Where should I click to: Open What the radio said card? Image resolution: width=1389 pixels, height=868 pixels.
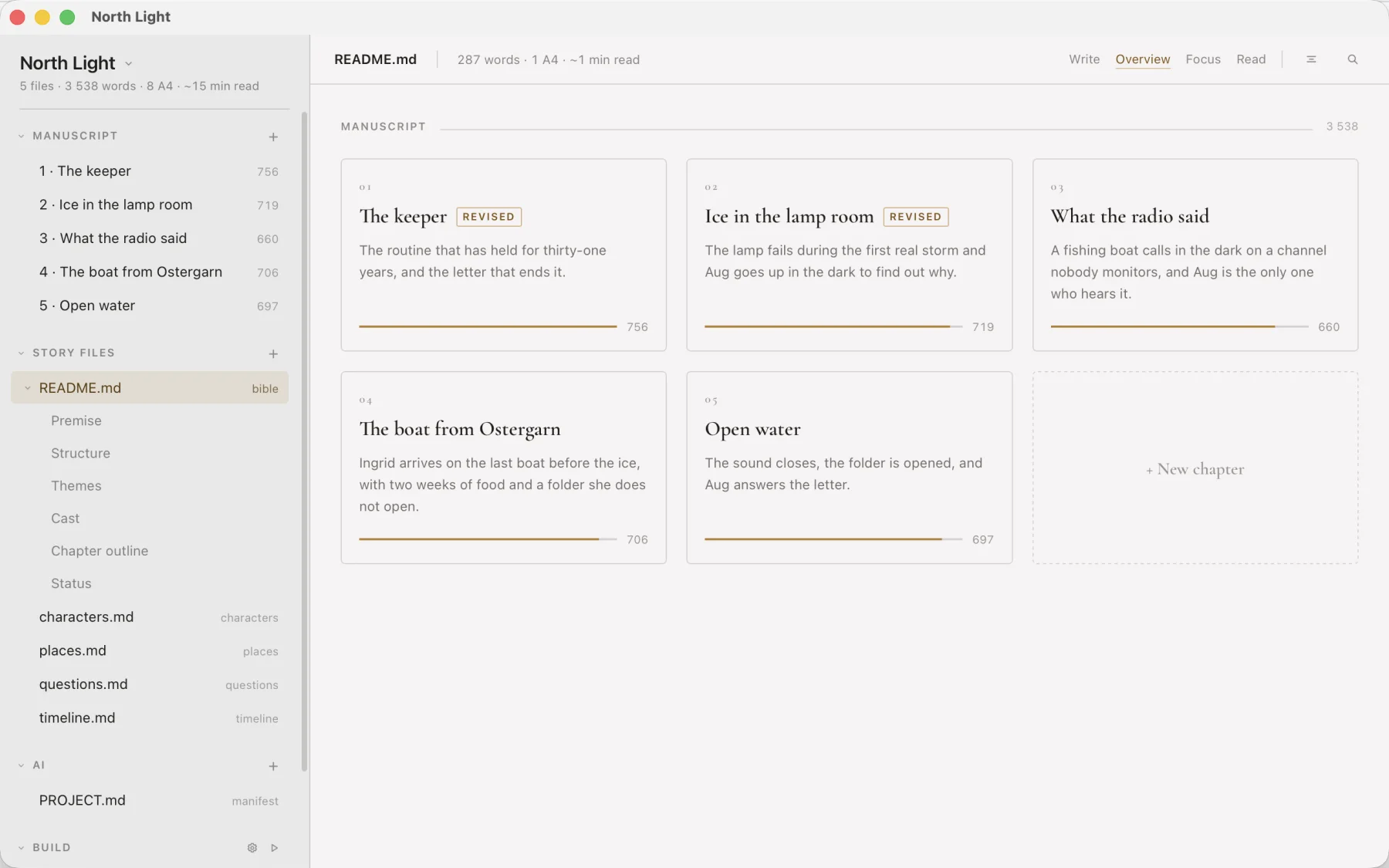(1195, 255)
